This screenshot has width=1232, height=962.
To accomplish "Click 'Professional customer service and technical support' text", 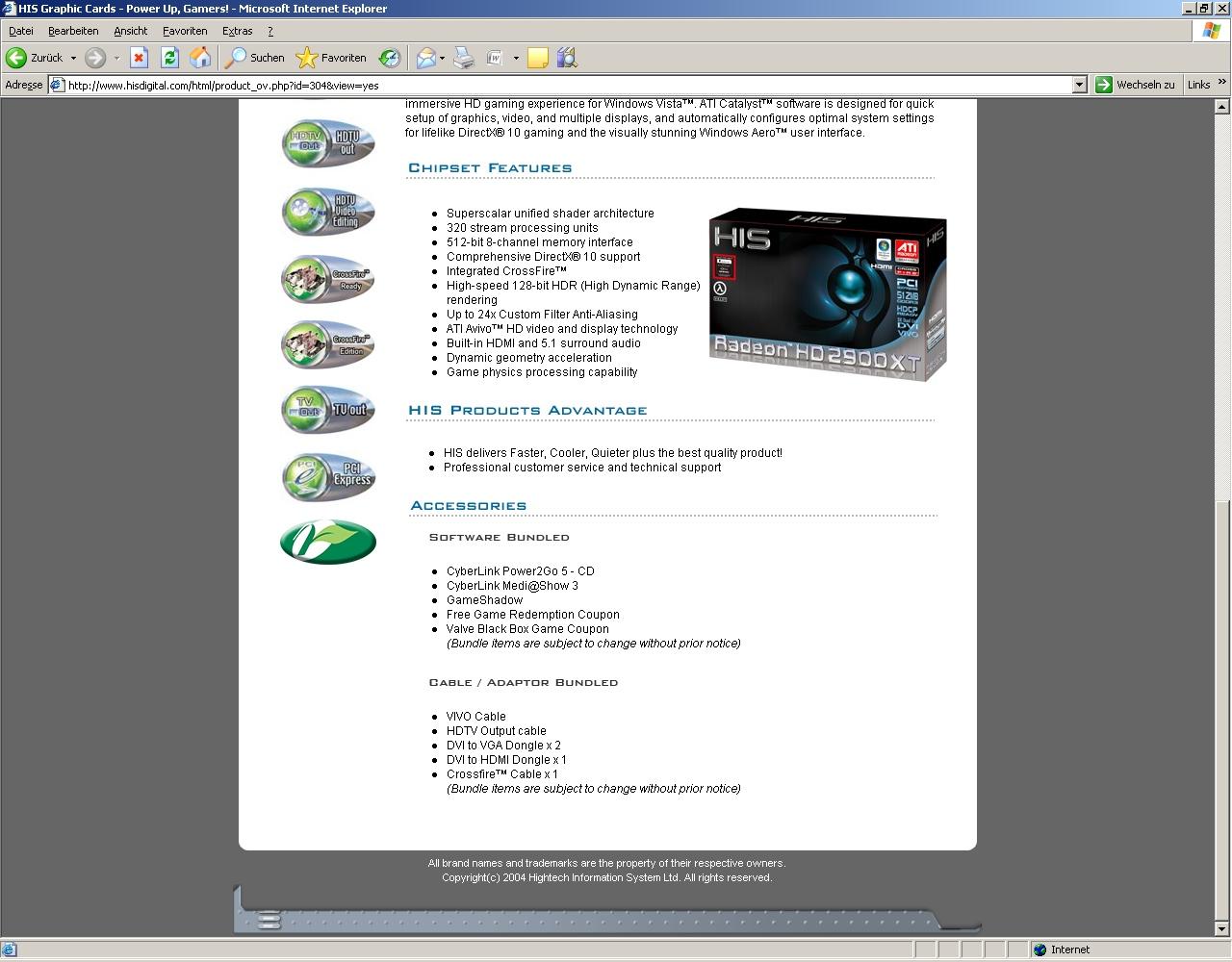I will [x=582, y=468].
